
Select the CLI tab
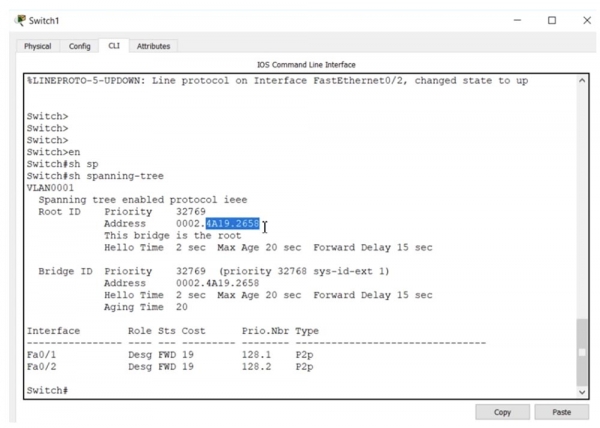click(114, 46)
